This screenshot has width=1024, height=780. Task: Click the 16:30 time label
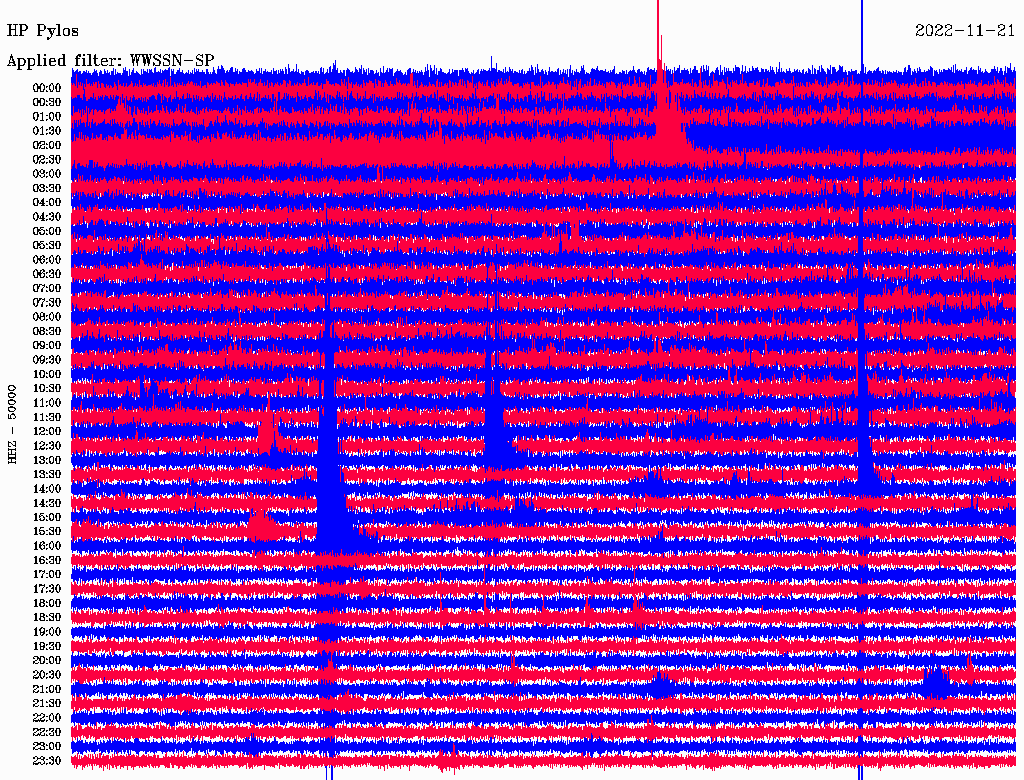[x=47, y=561]
